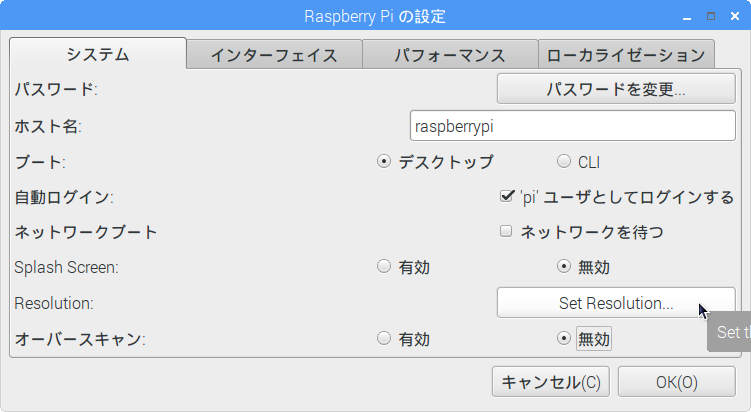Set オーバースキャン to 有効
Viewport: 751px width, 412px height.
tap(403, 339)
